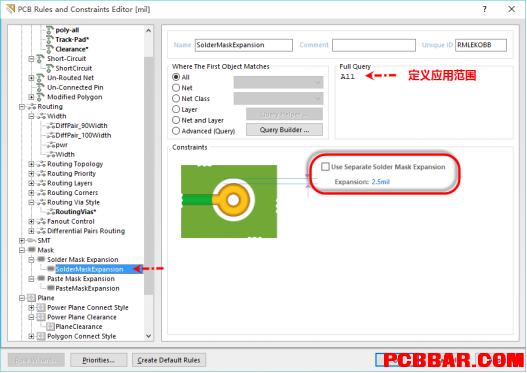The height and width of the screenshot is (373, 527).
Task: Expand the Routing Topology node
Action: 31,164
